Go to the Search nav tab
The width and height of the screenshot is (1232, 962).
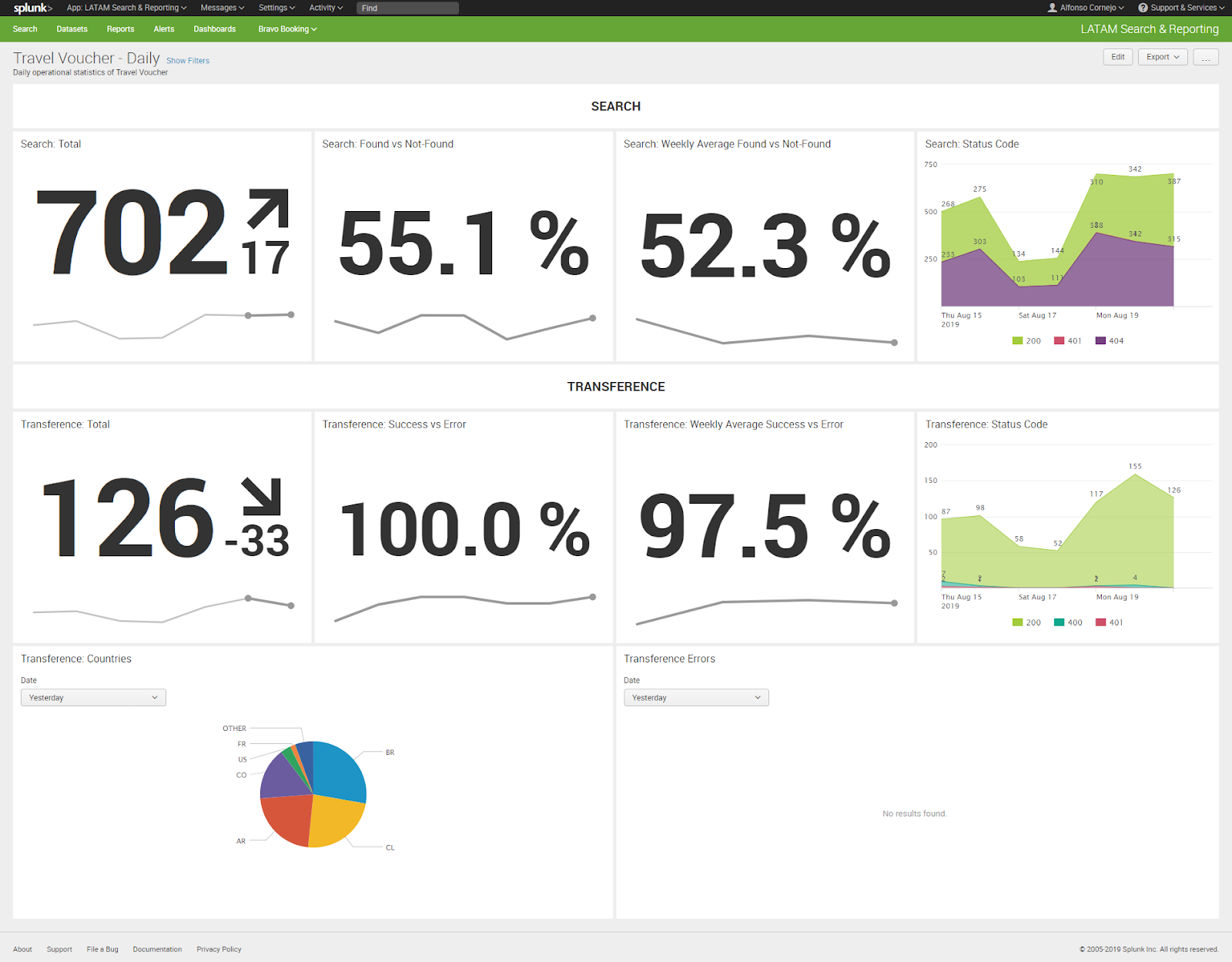click(x=25, y=29)
